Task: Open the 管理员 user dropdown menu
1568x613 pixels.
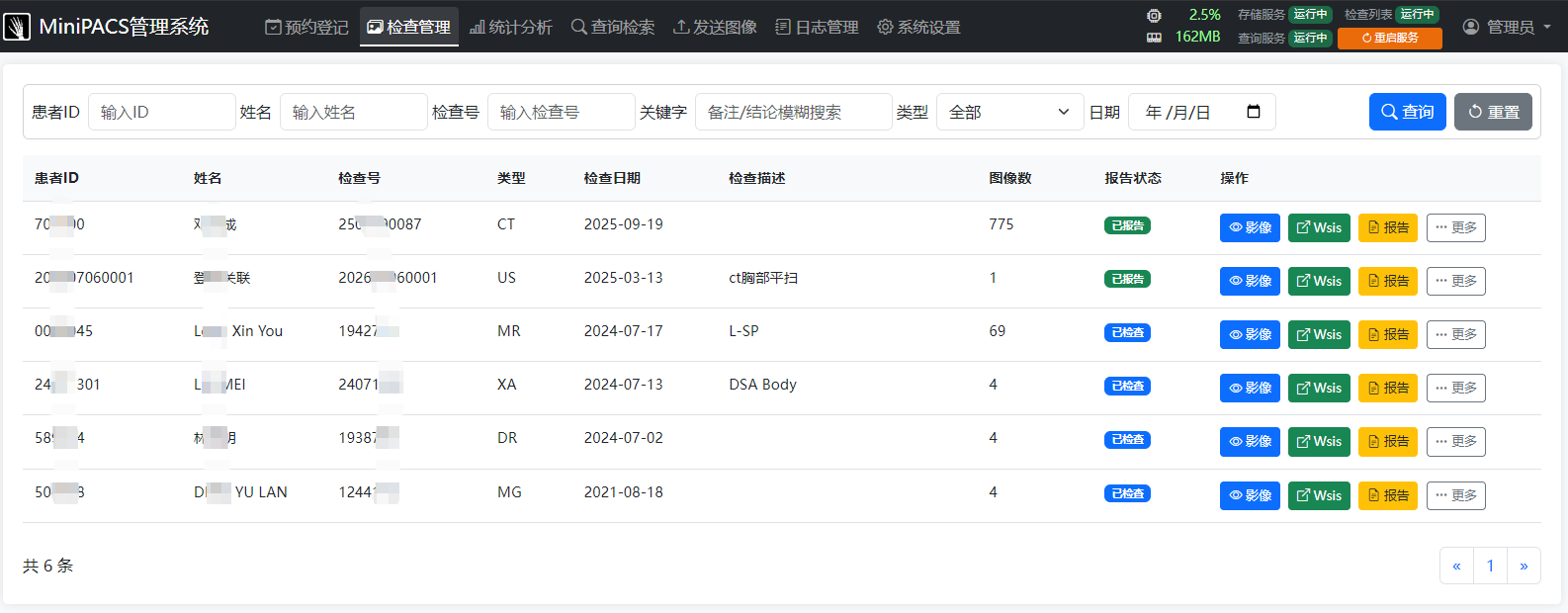Action: (x=1507, y=27)
